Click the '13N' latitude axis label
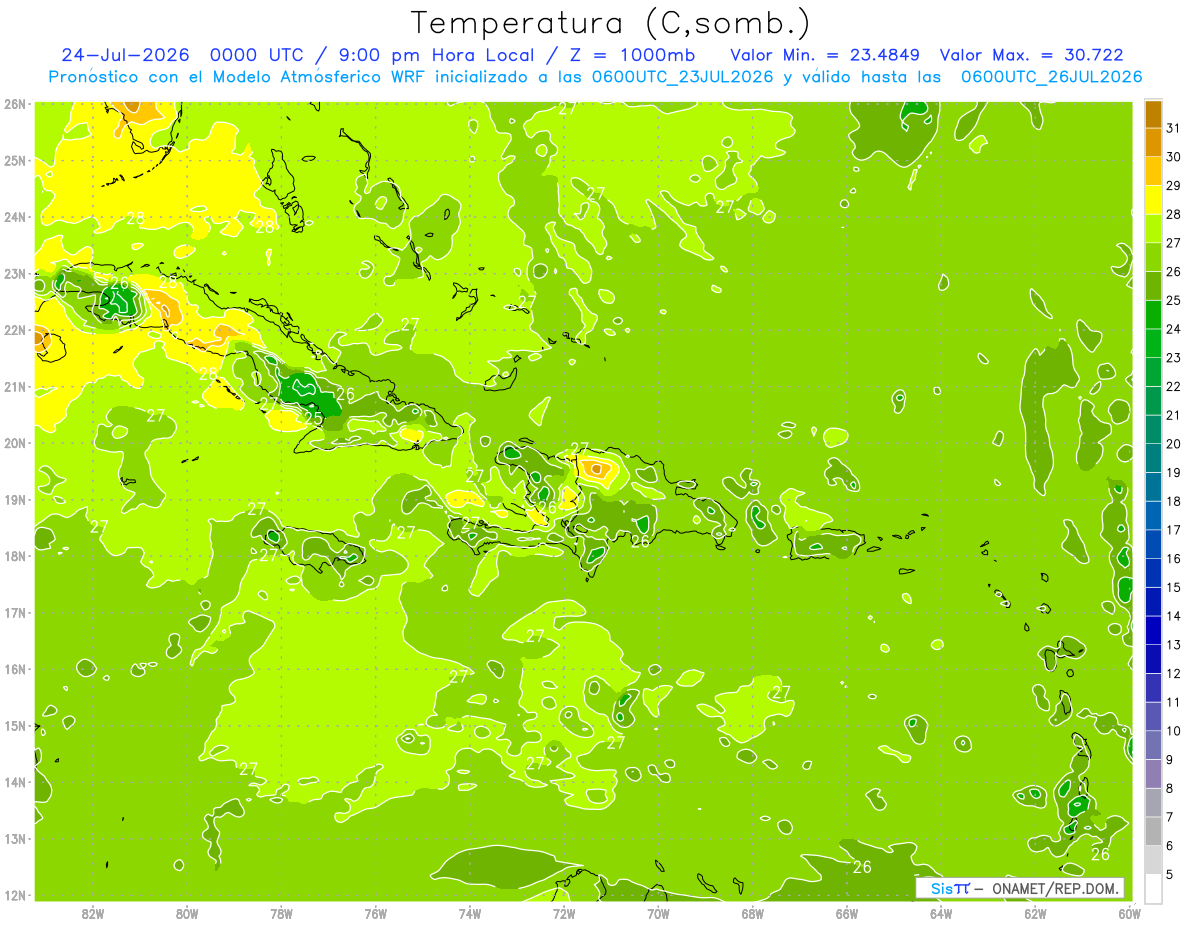This screenshot has width=1200, height=927. tap(15, 838)
